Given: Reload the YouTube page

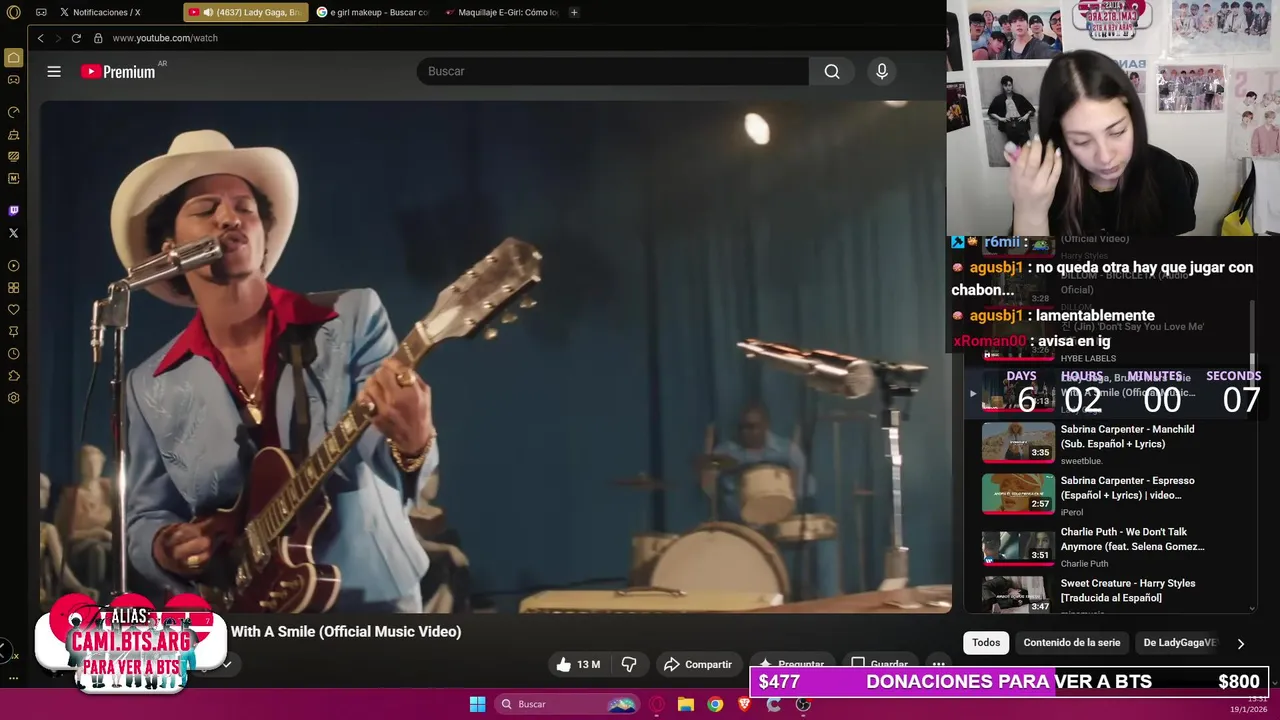Looking at the screenshot, I should [76, 38].
